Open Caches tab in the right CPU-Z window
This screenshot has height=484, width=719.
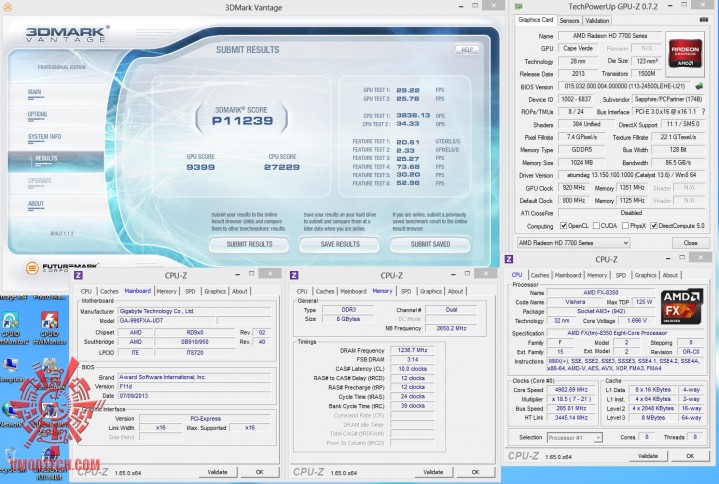point(540,275)
